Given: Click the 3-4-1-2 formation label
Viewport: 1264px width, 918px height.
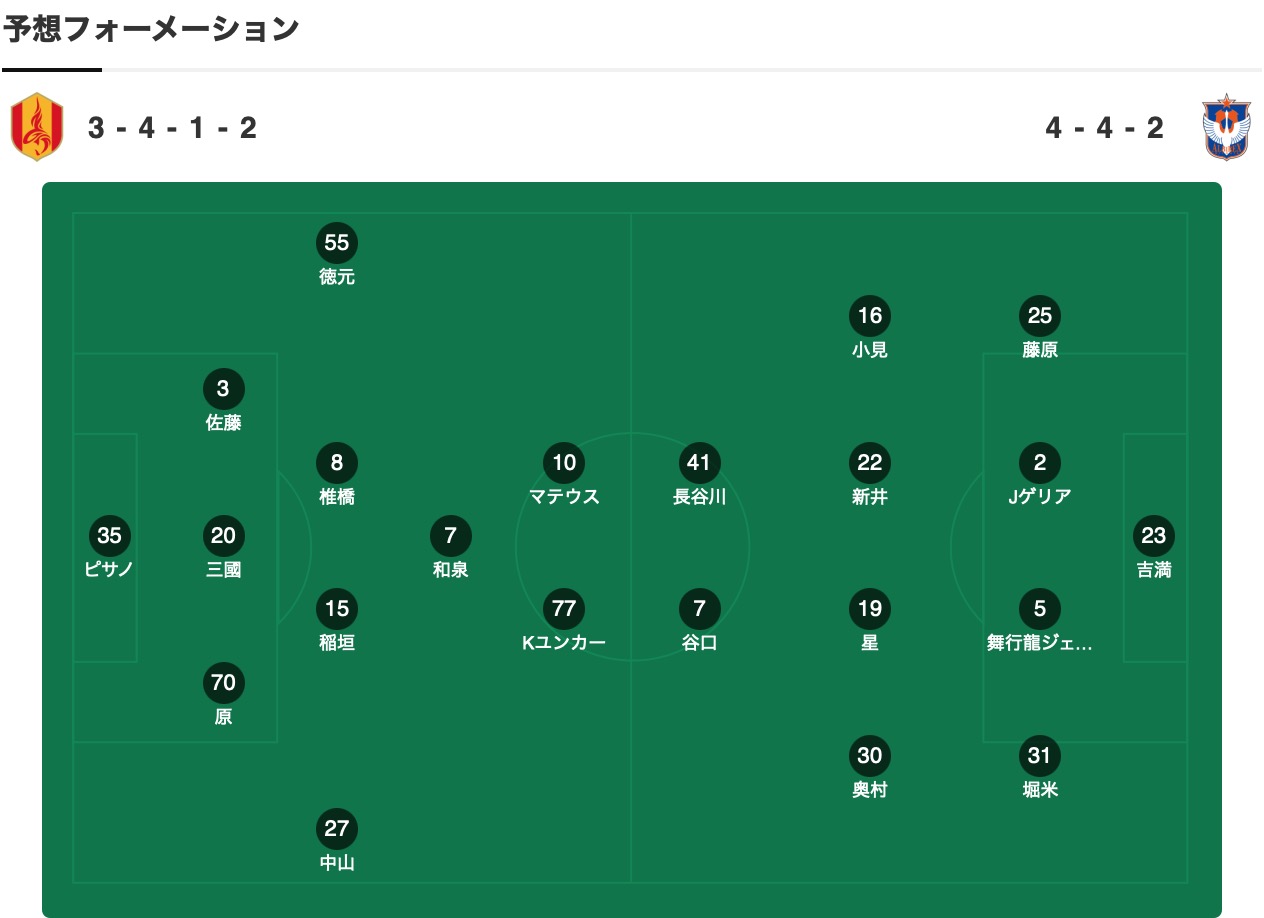Looking at the screenshot, I should coord(173,128).
